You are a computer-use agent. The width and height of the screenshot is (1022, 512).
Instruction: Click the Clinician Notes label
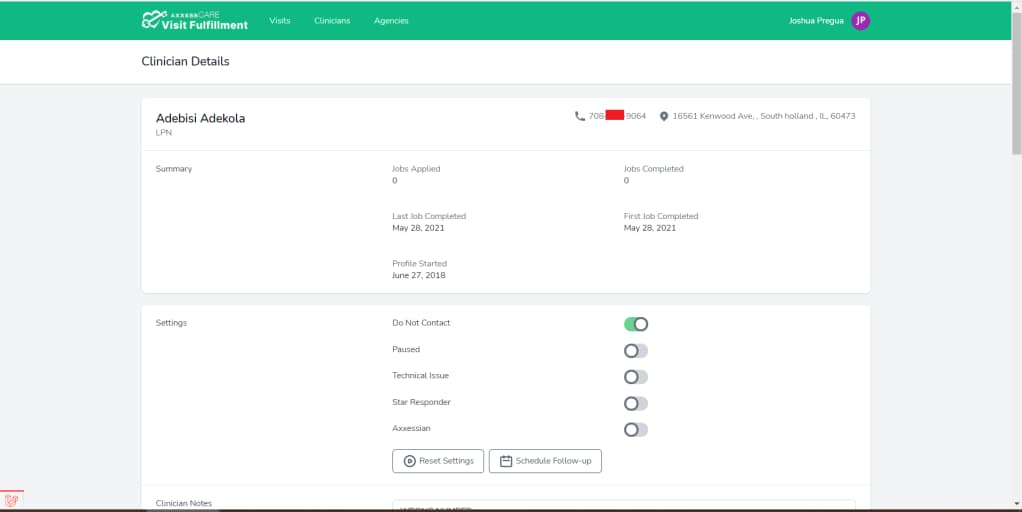click(183, 503)
